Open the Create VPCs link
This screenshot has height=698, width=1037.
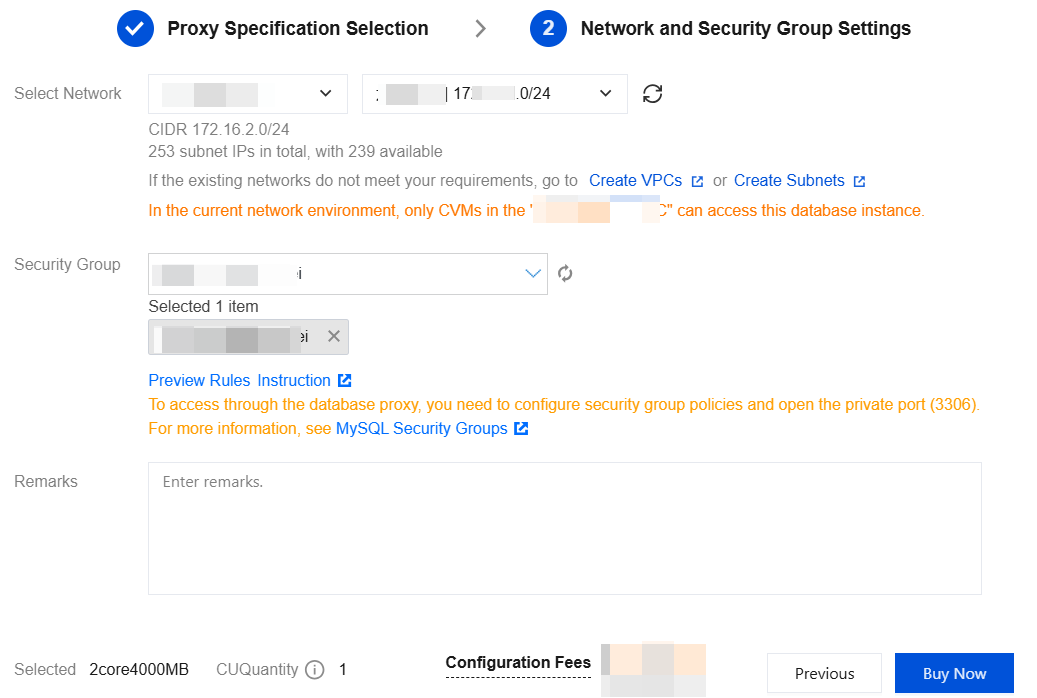pyautogui.click(x=635, y=181)
